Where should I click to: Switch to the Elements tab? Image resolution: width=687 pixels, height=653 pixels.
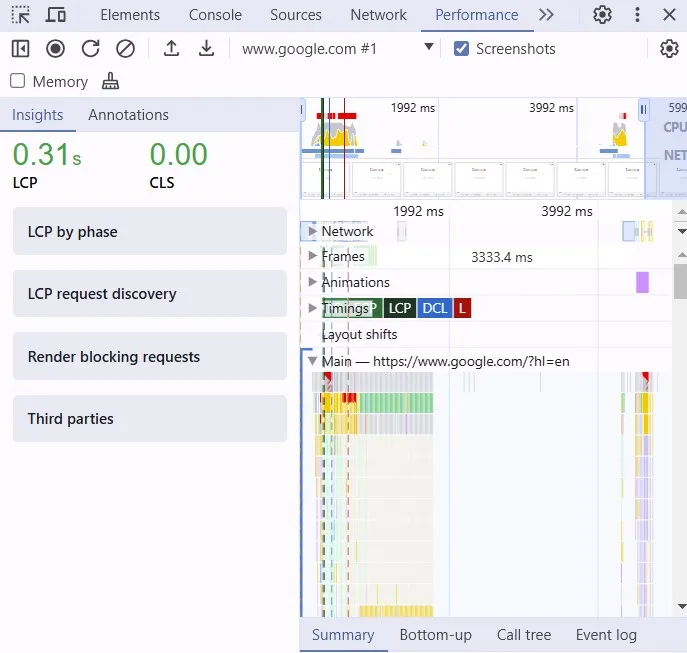point(130,15)
